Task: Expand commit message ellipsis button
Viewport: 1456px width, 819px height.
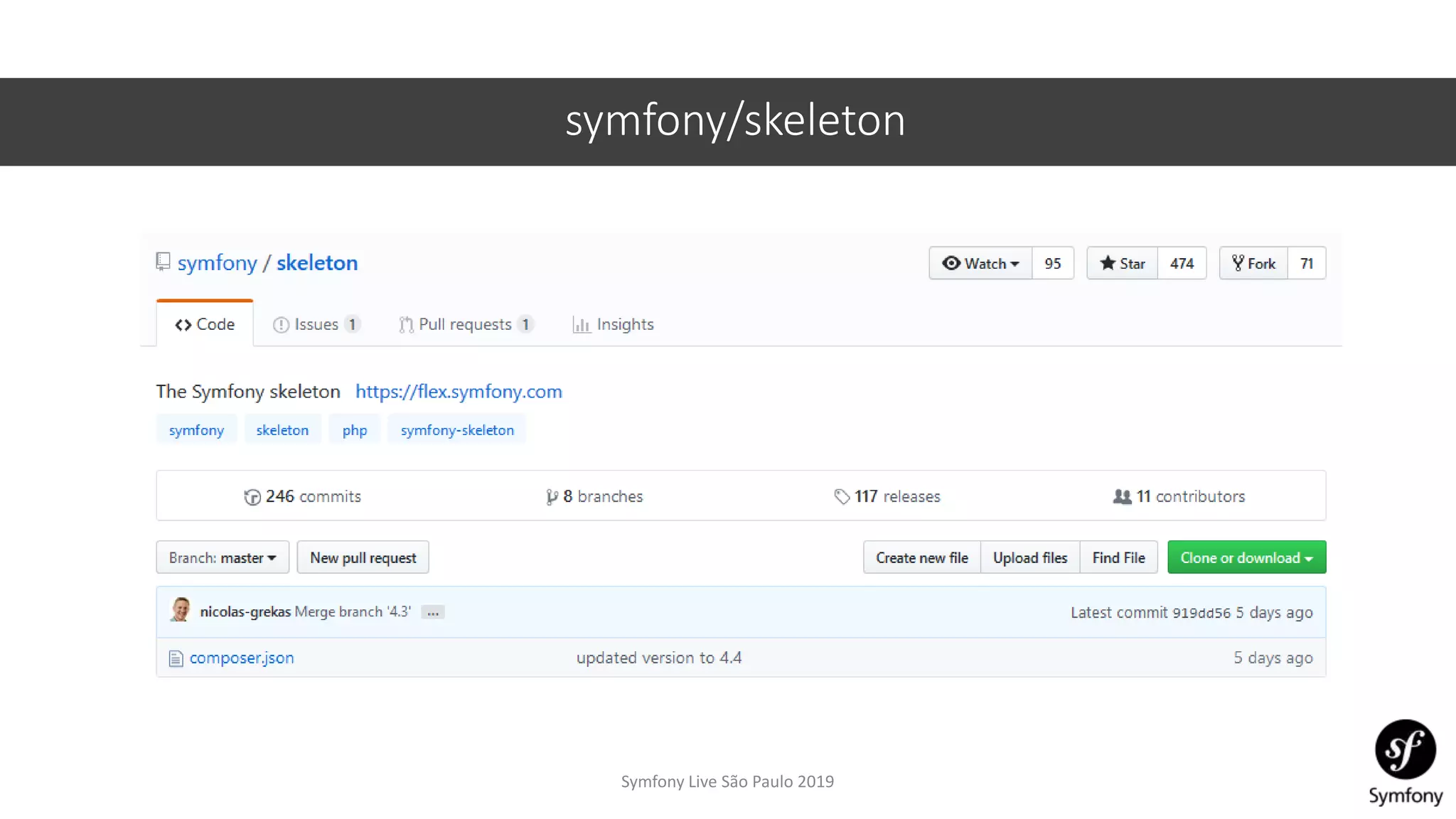Action: click(x=433, y=612)
